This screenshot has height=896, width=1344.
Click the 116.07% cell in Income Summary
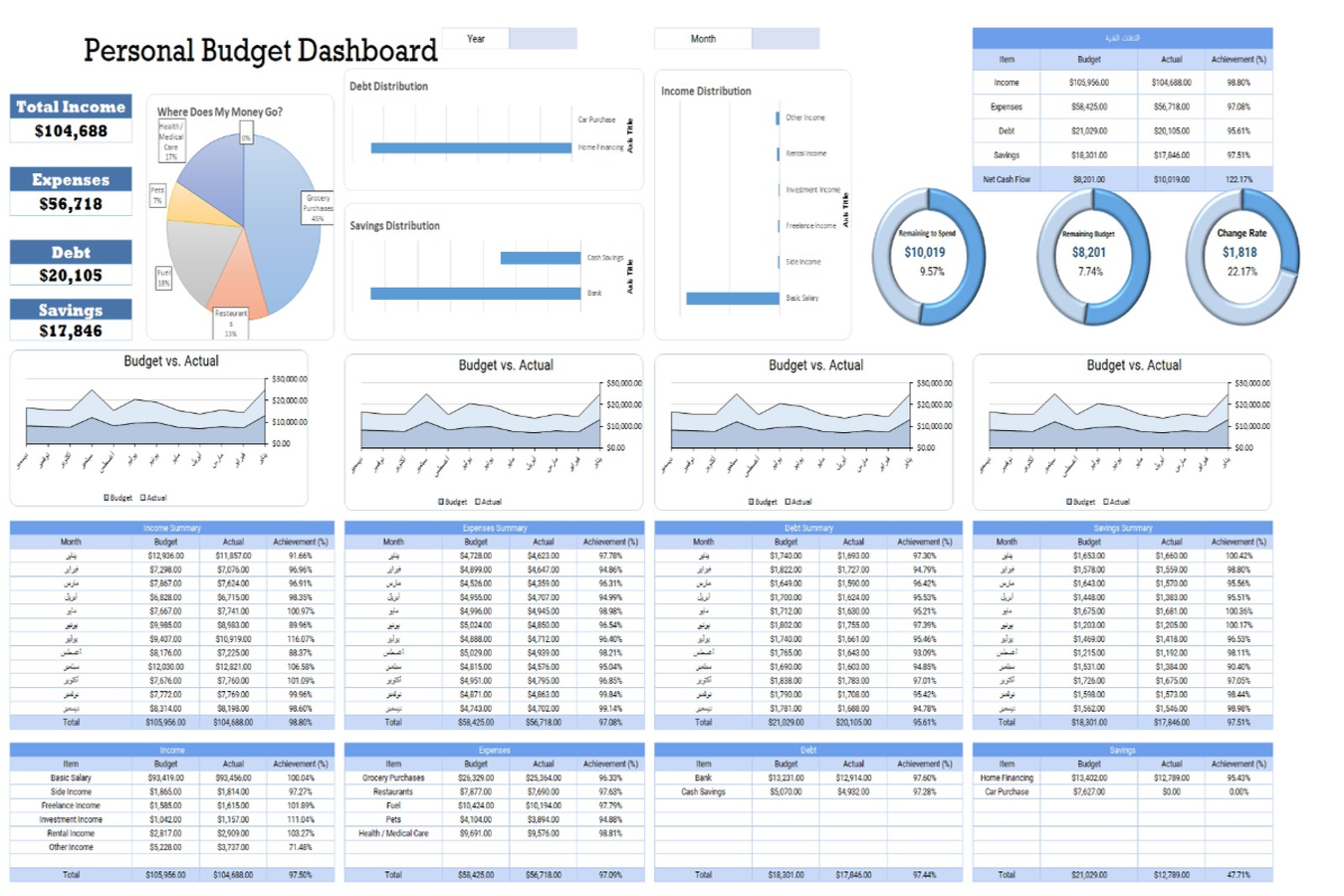(x=301, y=640)
